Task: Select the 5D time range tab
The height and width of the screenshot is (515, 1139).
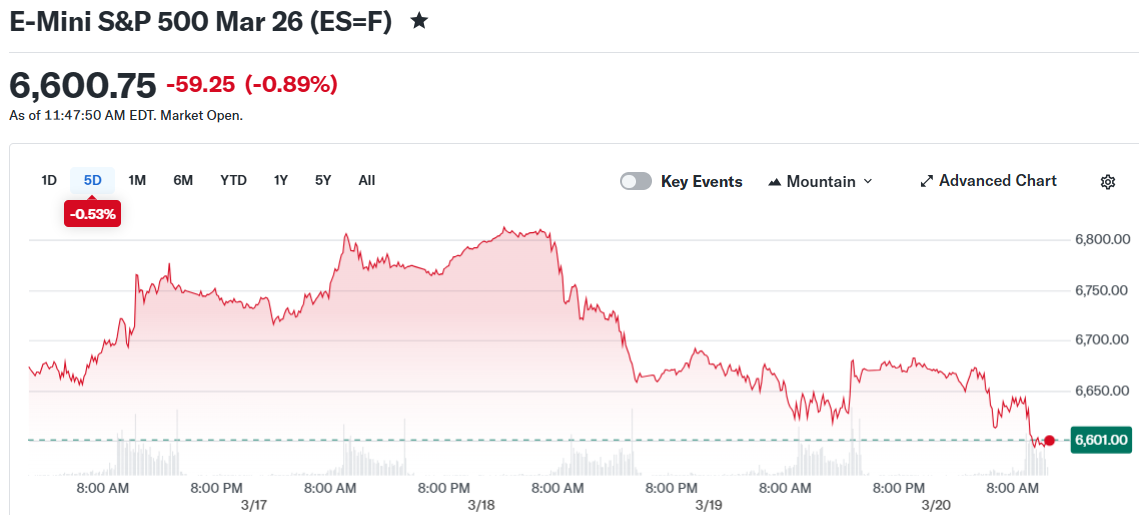Action: pos(93,180)
